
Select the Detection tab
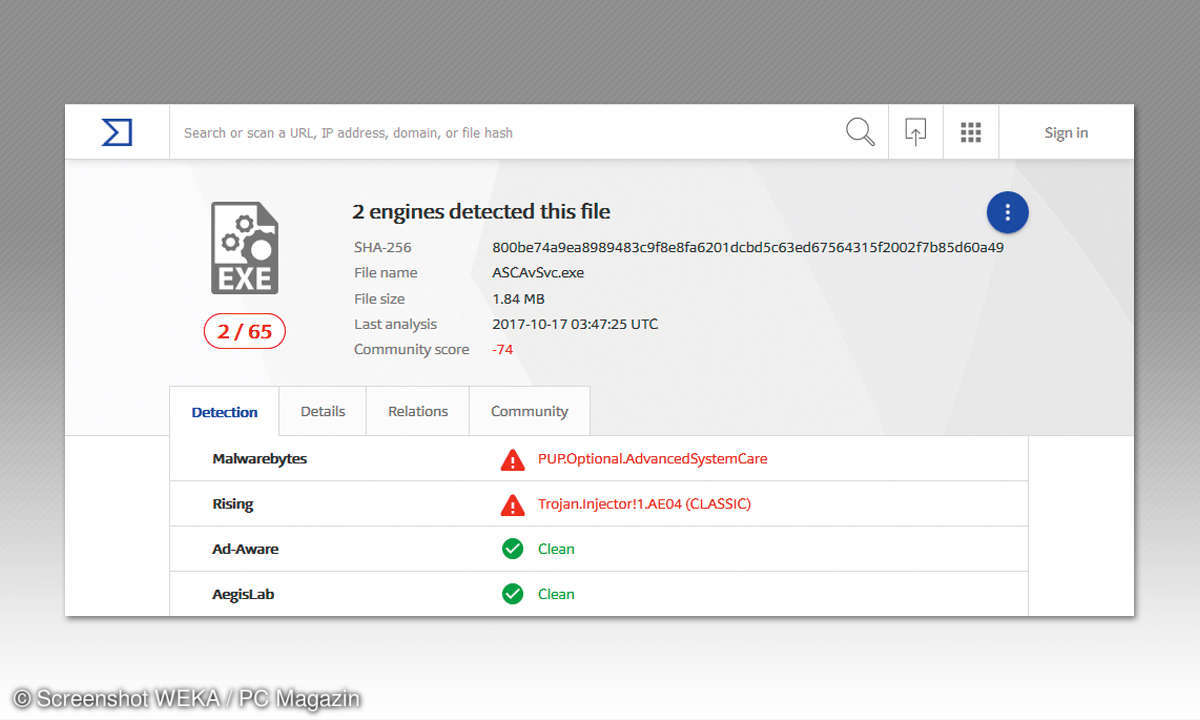coord(224,412)
